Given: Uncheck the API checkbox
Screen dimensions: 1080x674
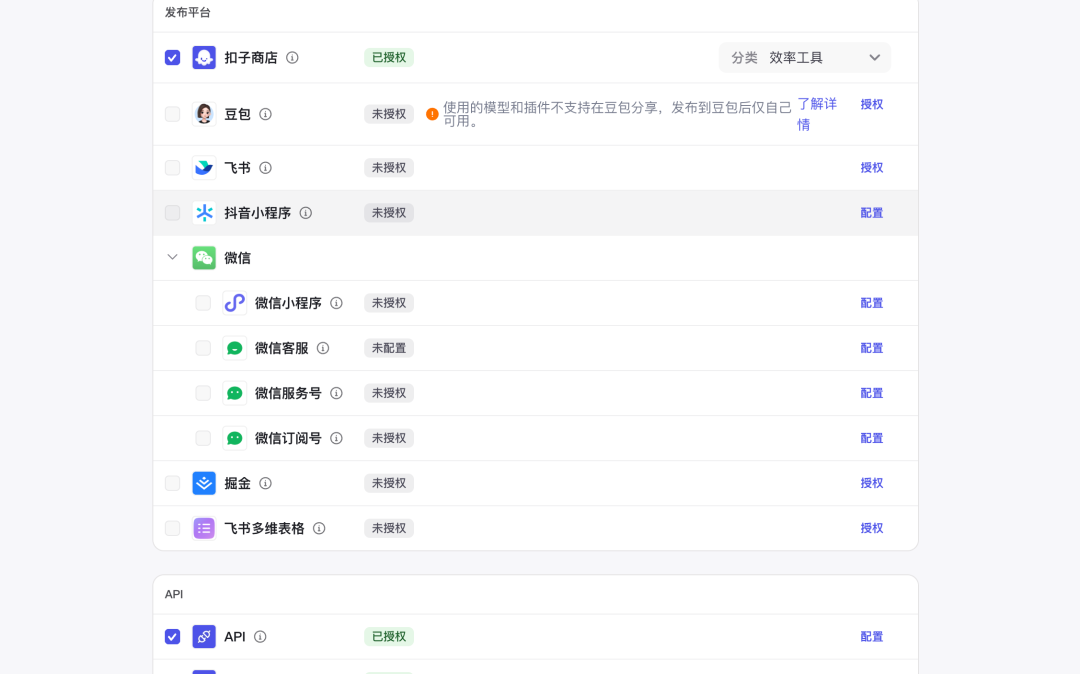Looking at the screenshot, I should (x=172, y=636).
